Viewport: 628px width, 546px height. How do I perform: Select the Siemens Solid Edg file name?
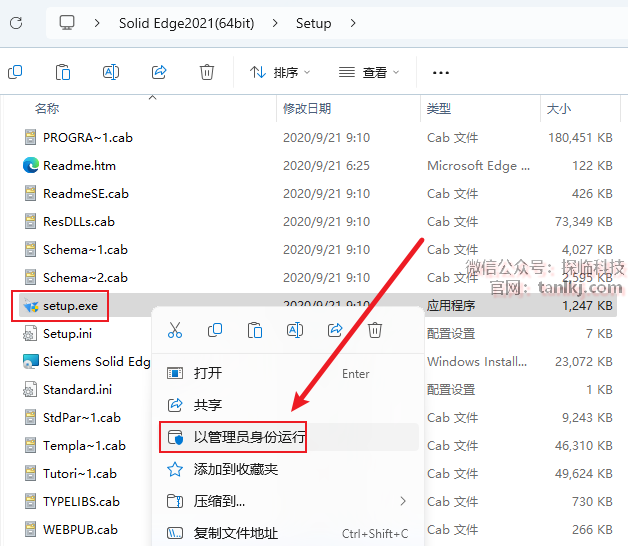click(x=97, y=362)
